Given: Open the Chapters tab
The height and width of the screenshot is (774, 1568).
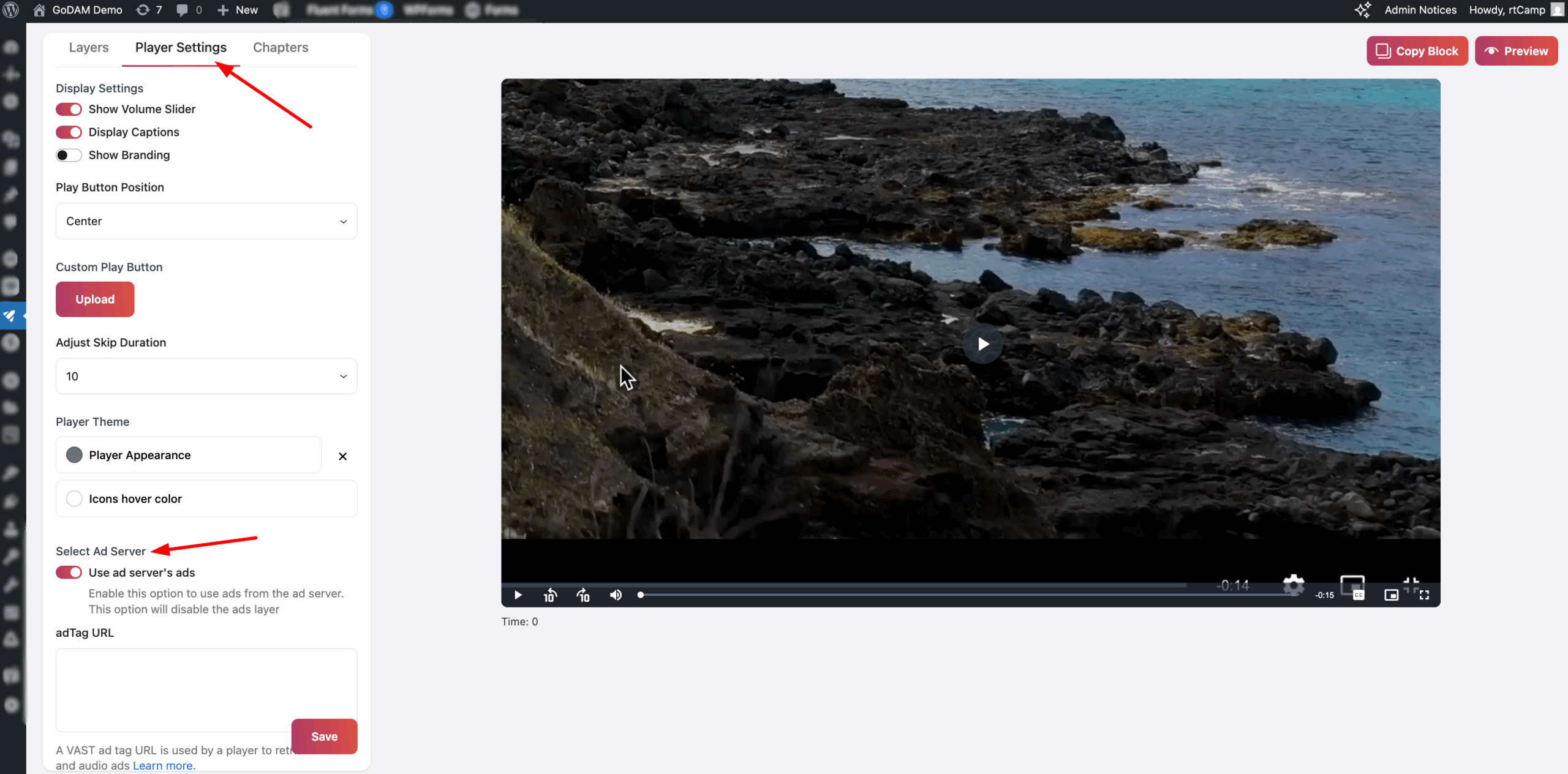Looking at the screenshot, I should click(281, 47).
